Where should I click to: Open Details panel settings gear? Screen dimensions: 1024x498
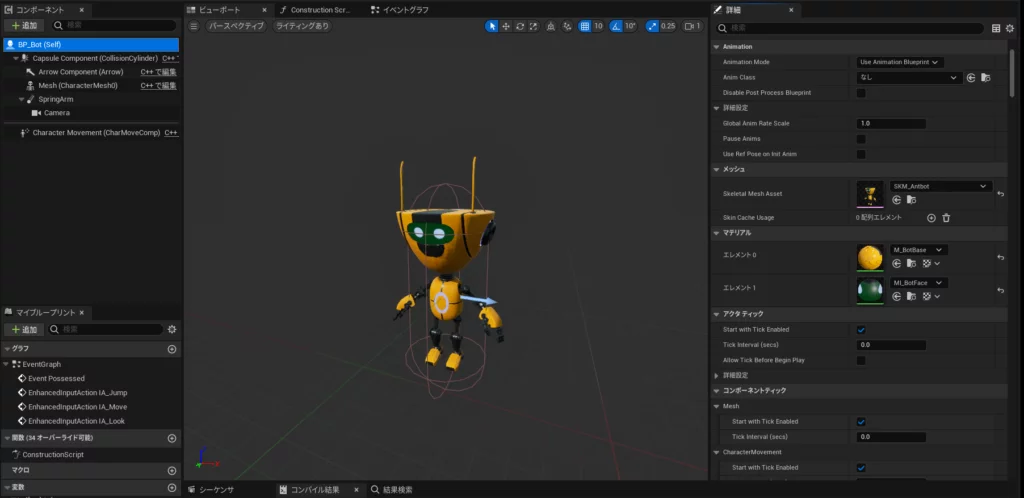[1010, 28]
